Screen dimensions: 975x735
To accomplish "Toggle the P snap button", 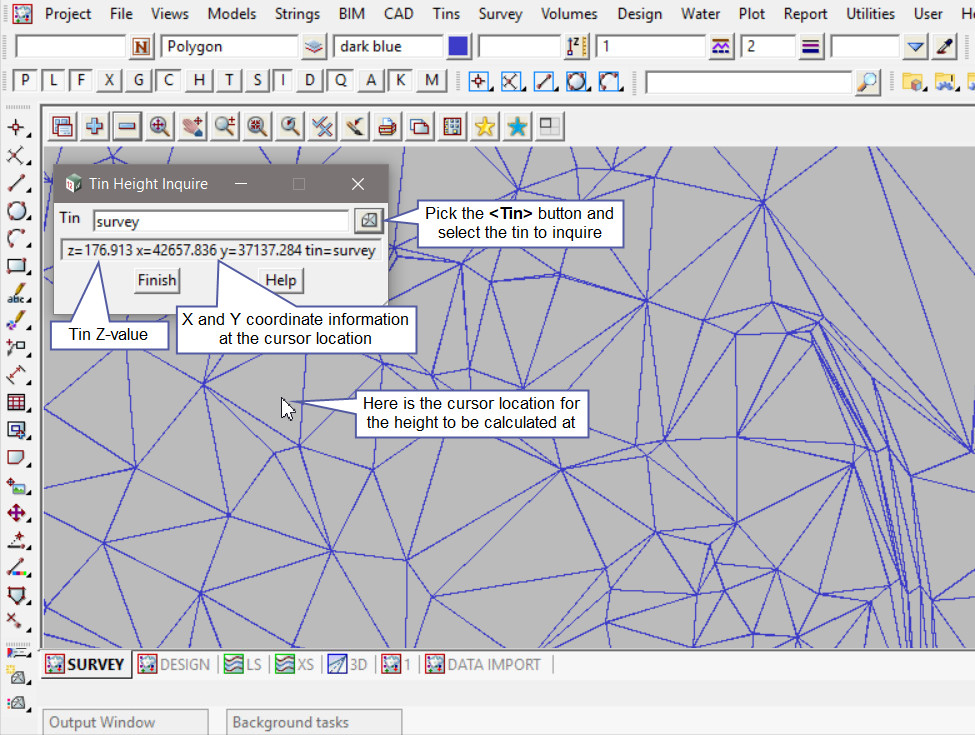I will (25, 81).
